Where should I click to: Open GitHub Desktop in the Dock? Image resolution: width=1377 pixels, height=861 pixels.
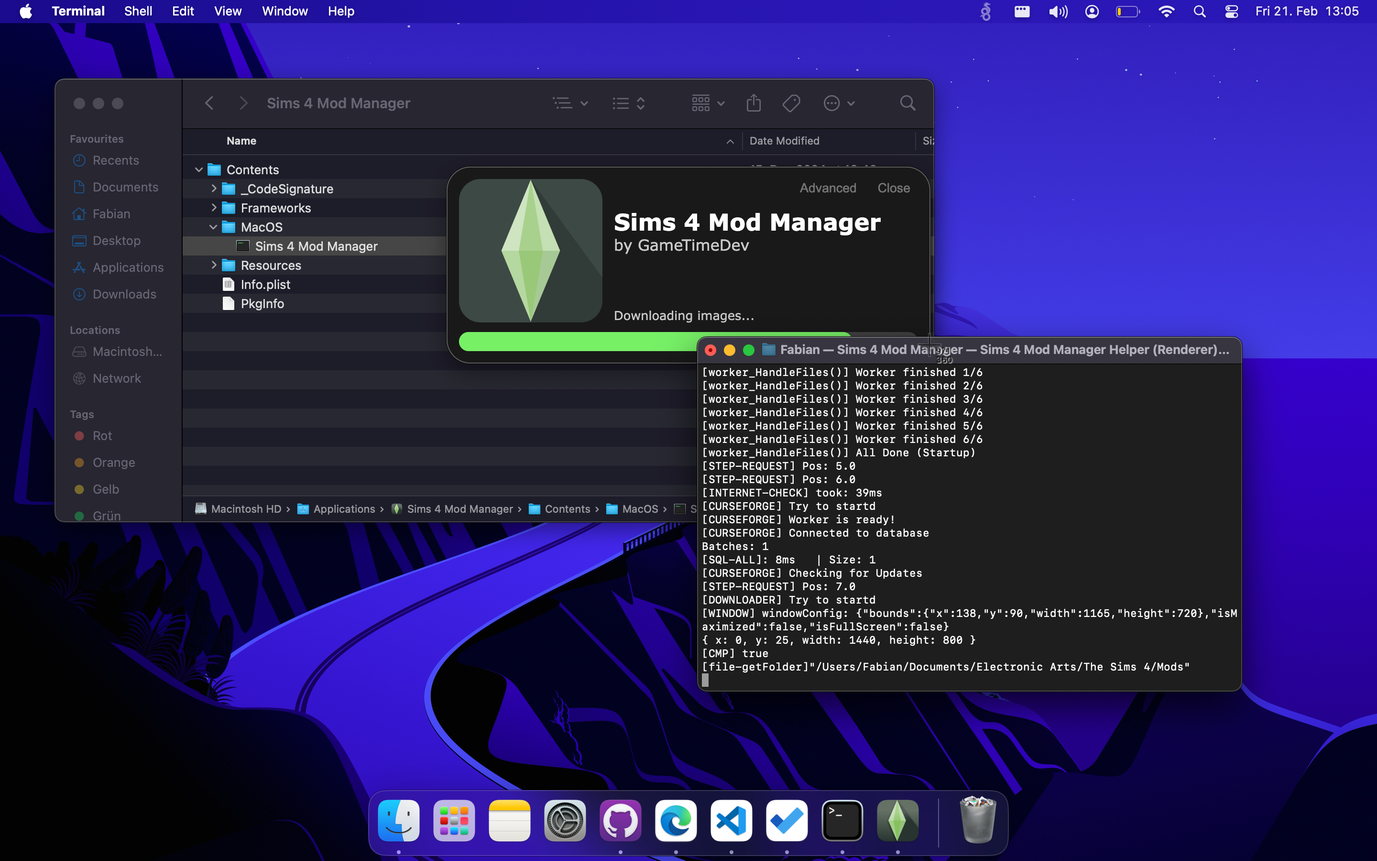click(x=620, y=821)
